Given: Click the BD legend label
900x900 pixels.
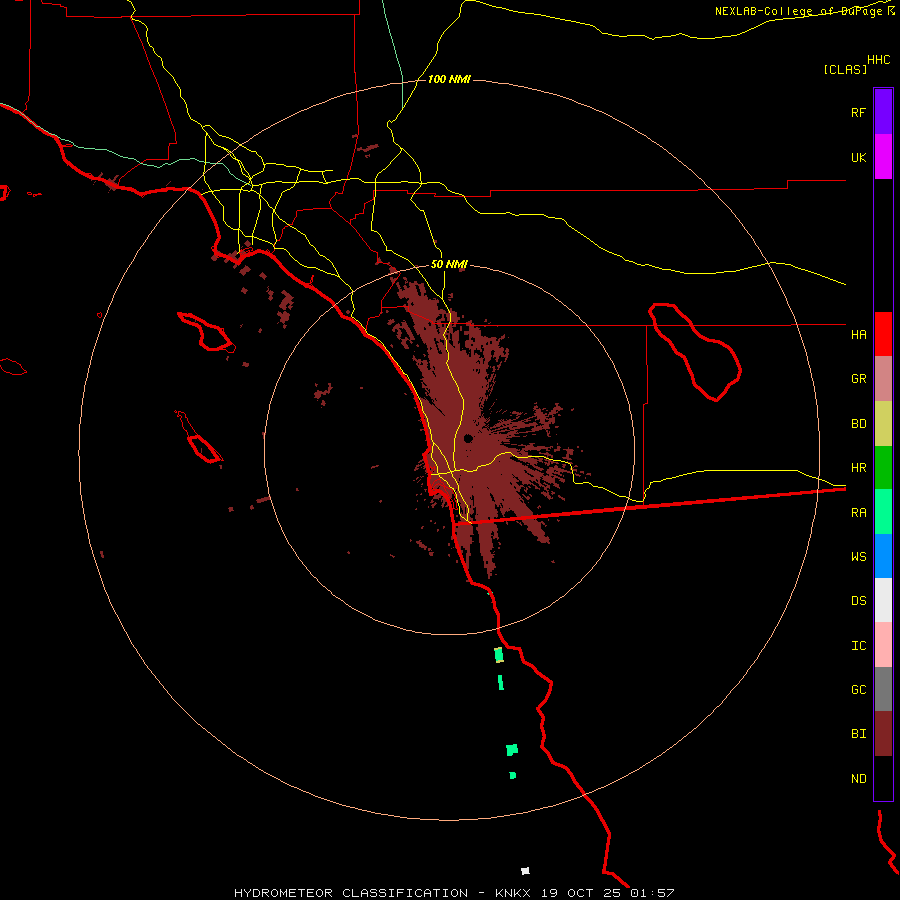Looking at the screenshot, I should point(858,424).
